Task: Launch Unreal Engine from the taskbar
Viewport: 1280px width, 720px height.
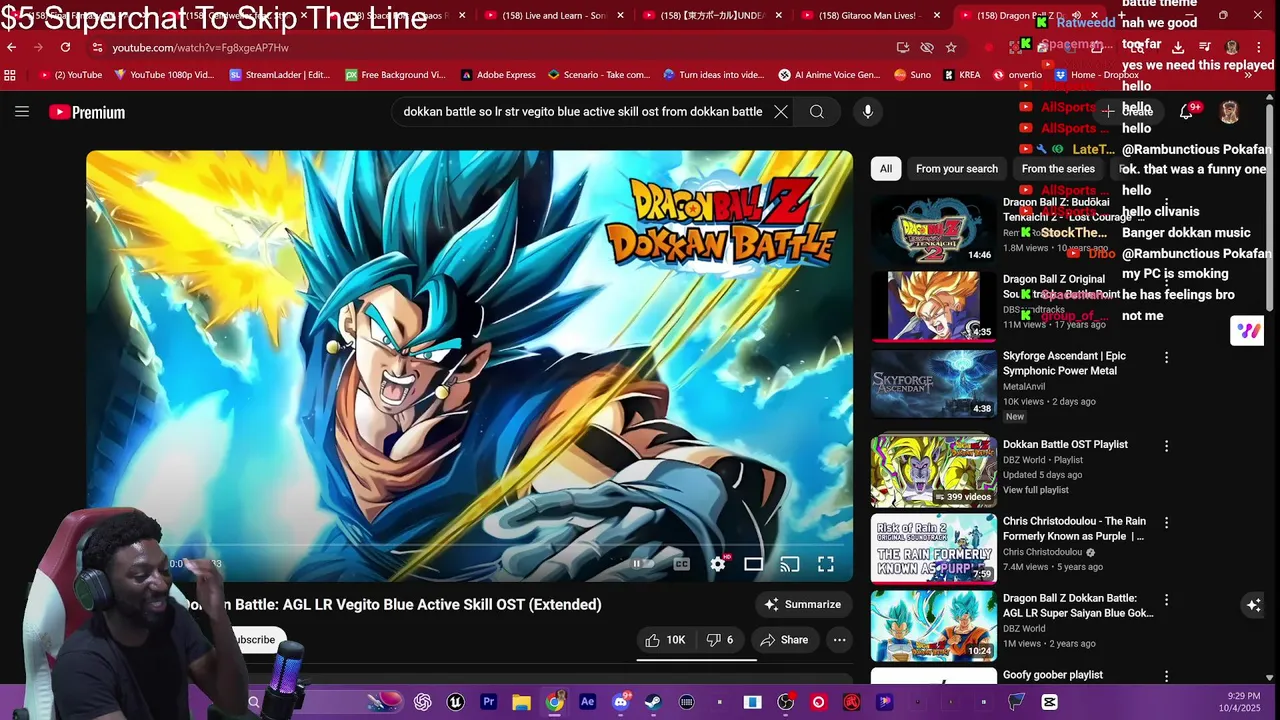Action: [x=455, y=702]
